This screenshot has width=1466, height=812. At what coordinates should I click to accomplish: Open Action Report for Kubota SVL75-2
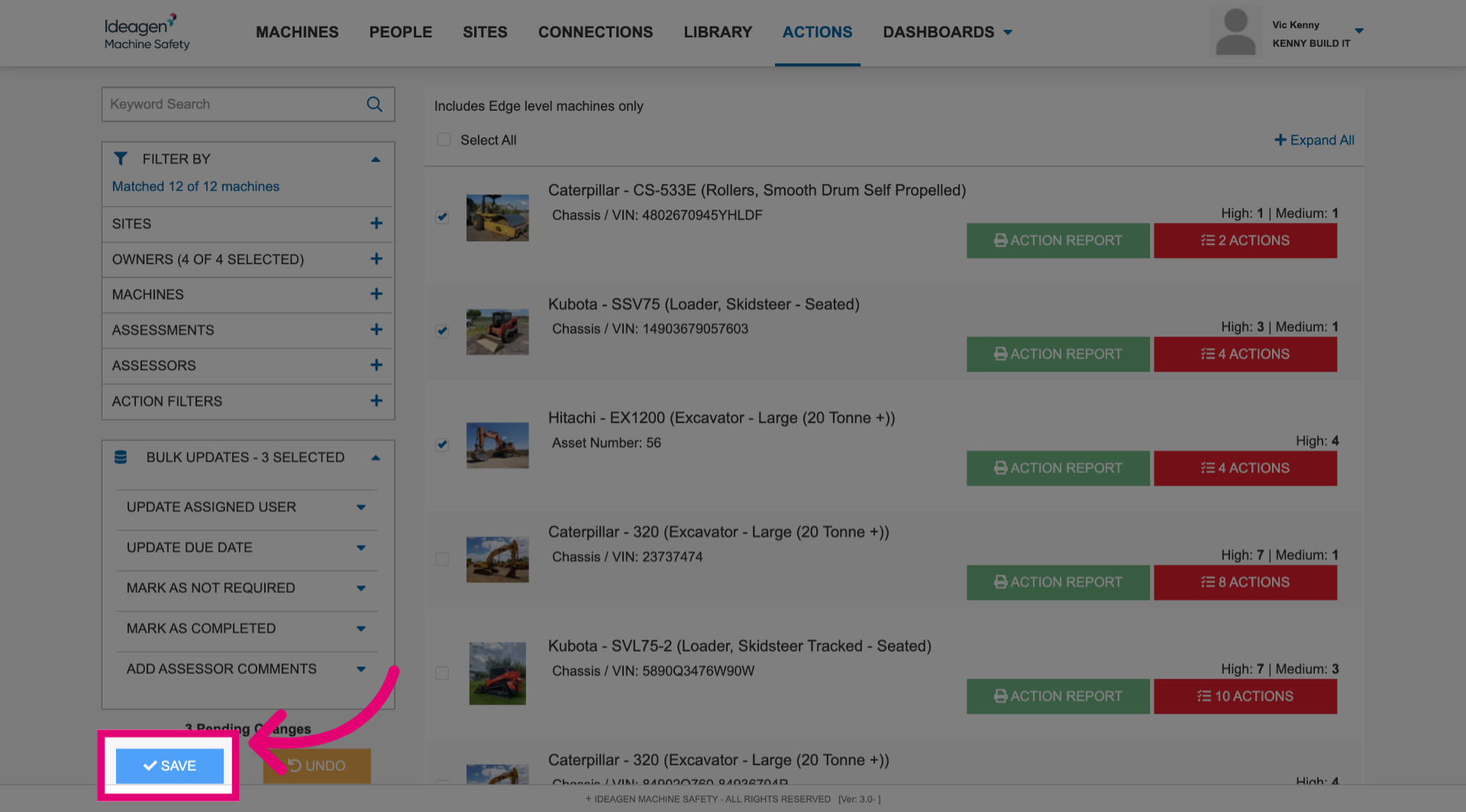(1058, 696)
